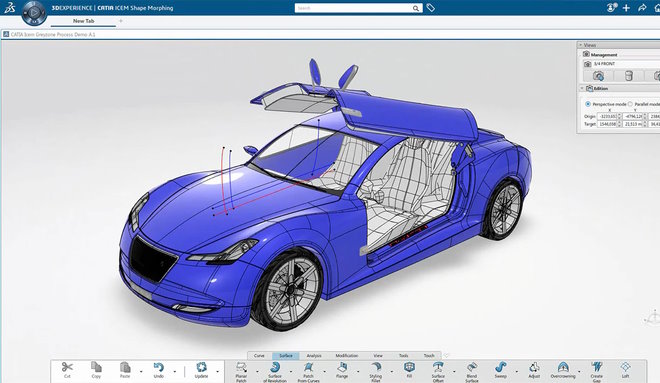Viewport: 660px width, 383px height.
Task: Enable Perspective mode radio button
Action: click(x=588, y=104)
